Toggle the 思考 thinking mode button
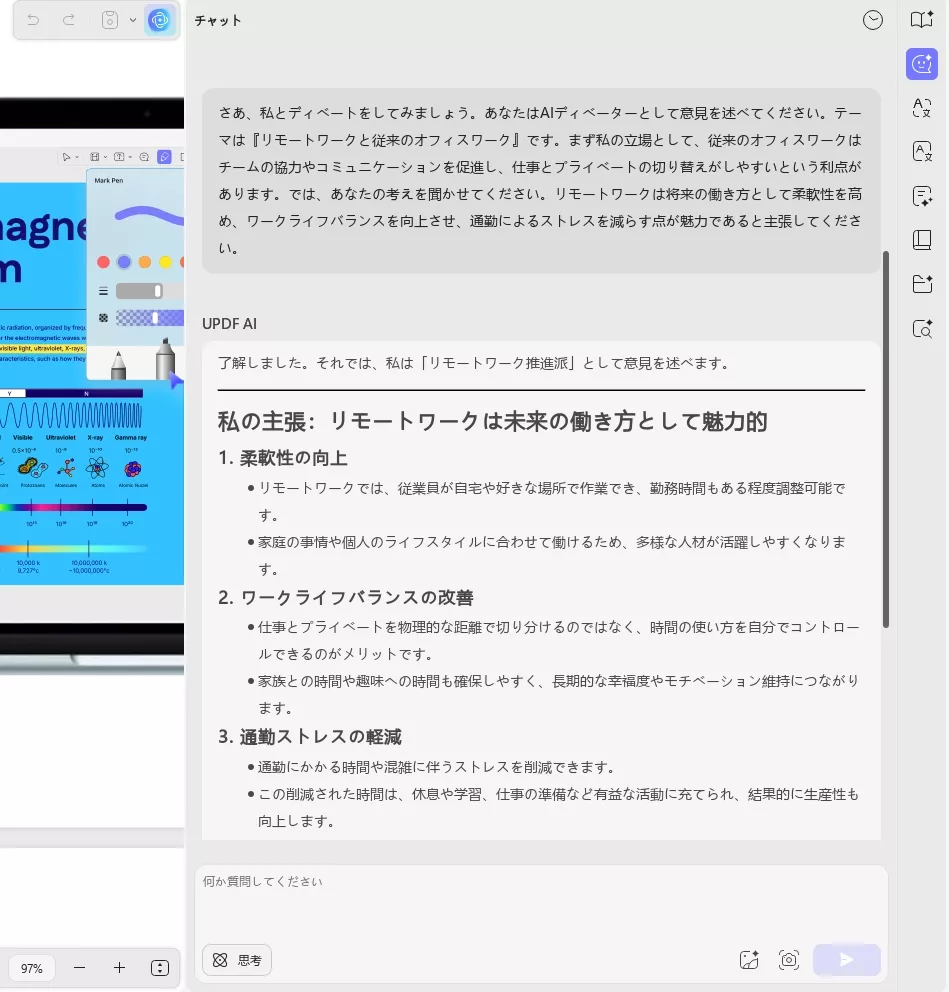 (237, 960)
